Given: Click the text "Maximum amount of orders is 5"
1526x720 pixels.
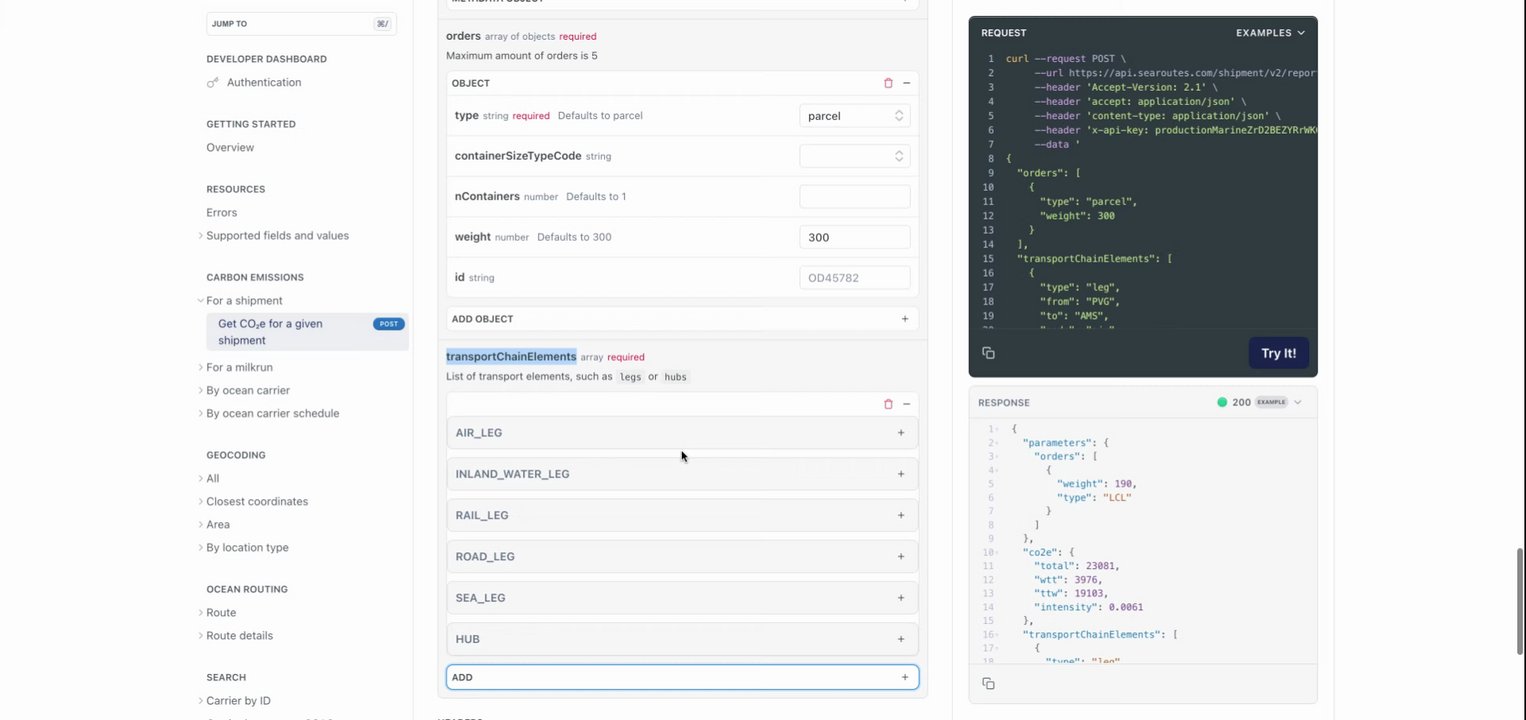Looking at the screenshot, I should point(522,56).
